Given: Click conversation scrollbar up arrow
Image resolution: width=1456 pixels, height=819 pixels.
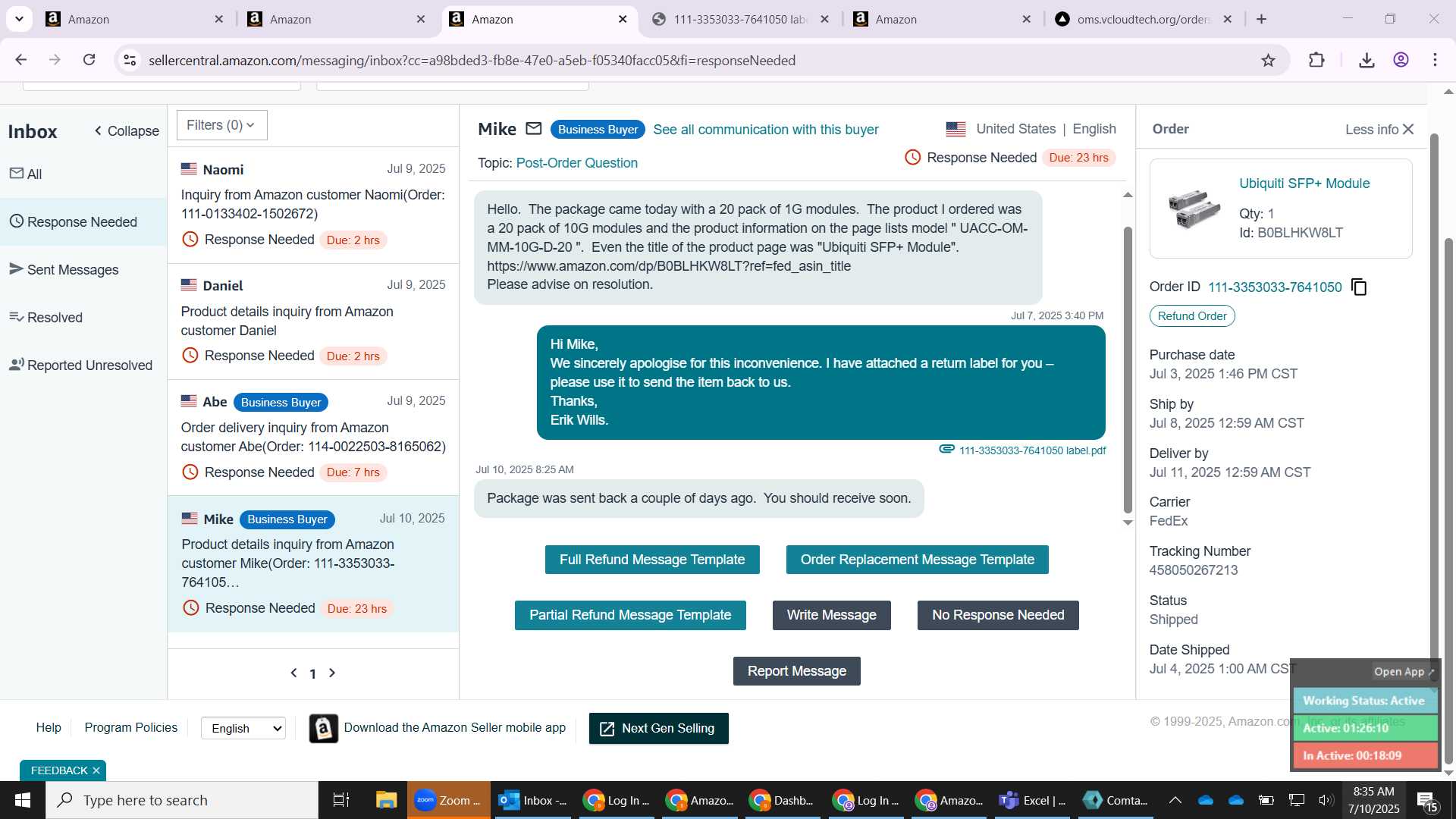Looking at the screenshot, I should coord(1128,195).
